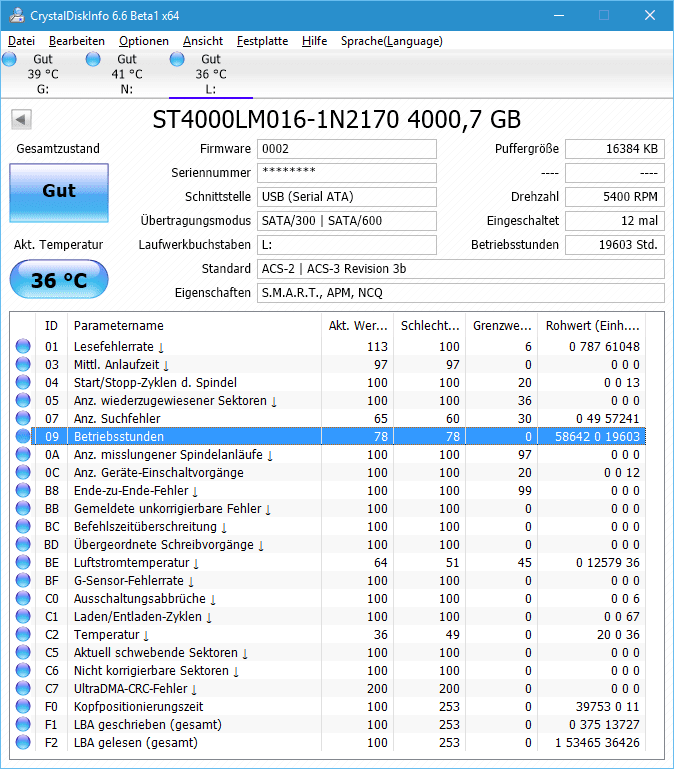Click the Schnittstelle field USB (Serial ATA)

(x=347, y=197)
